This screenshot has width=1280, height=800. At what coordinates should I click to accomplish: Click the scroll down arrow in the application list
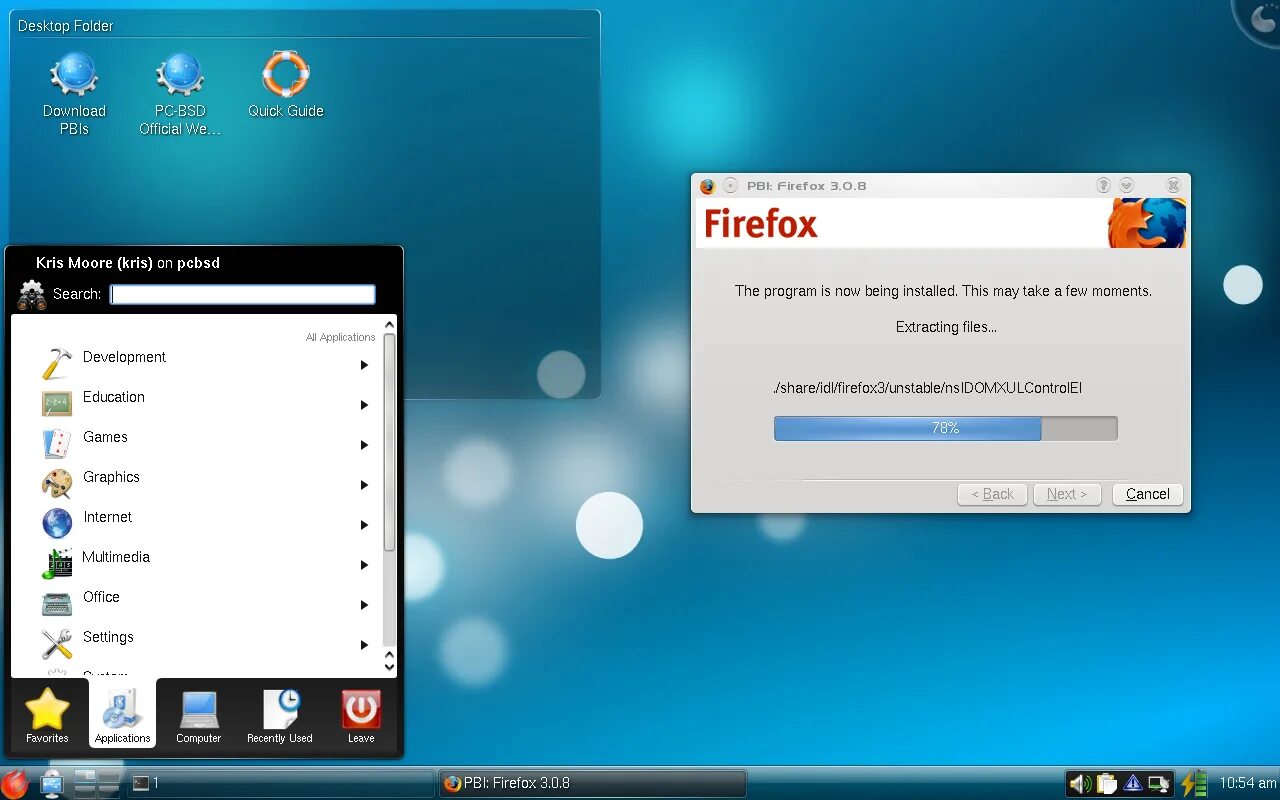(390, 667)
